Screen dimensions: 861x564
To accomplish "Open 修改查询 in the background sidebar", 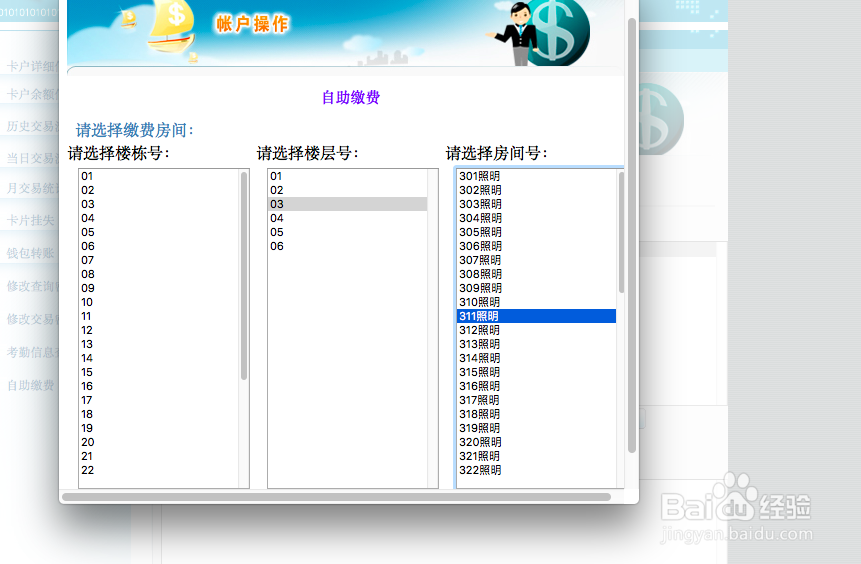I will pos(32,286).
